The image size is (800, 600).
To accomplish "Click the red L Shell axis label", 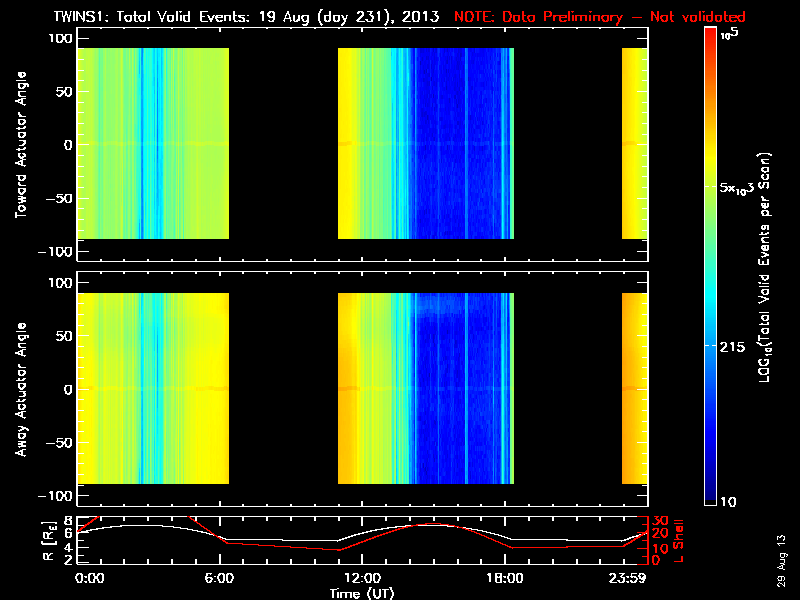I will point(678,541).
